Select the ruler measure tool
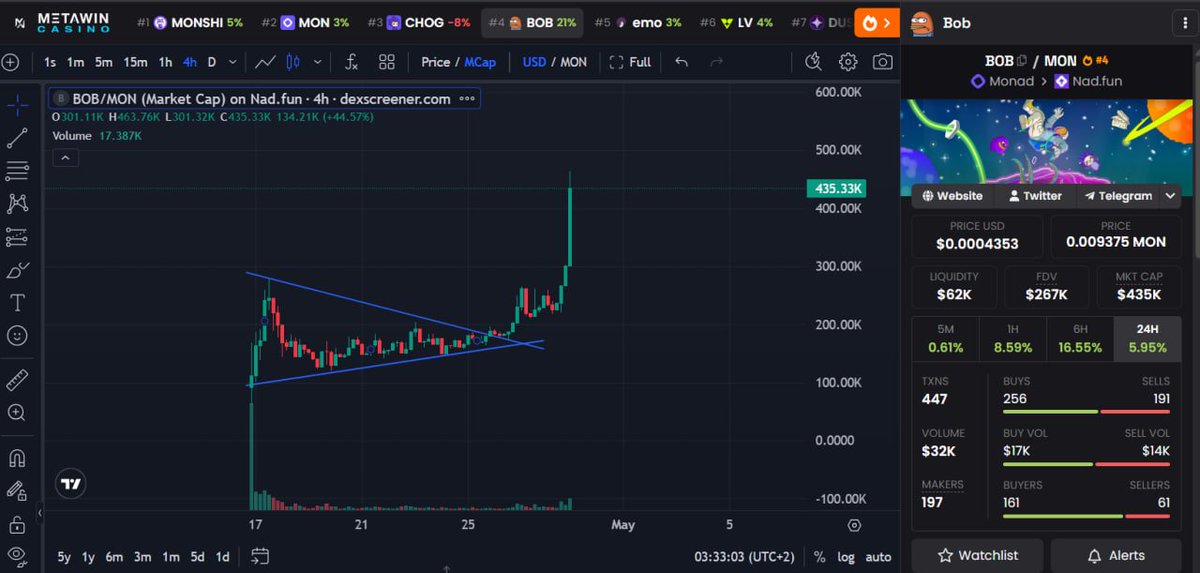The width and height of the screenshot is (1200, 573). [17, 380]
